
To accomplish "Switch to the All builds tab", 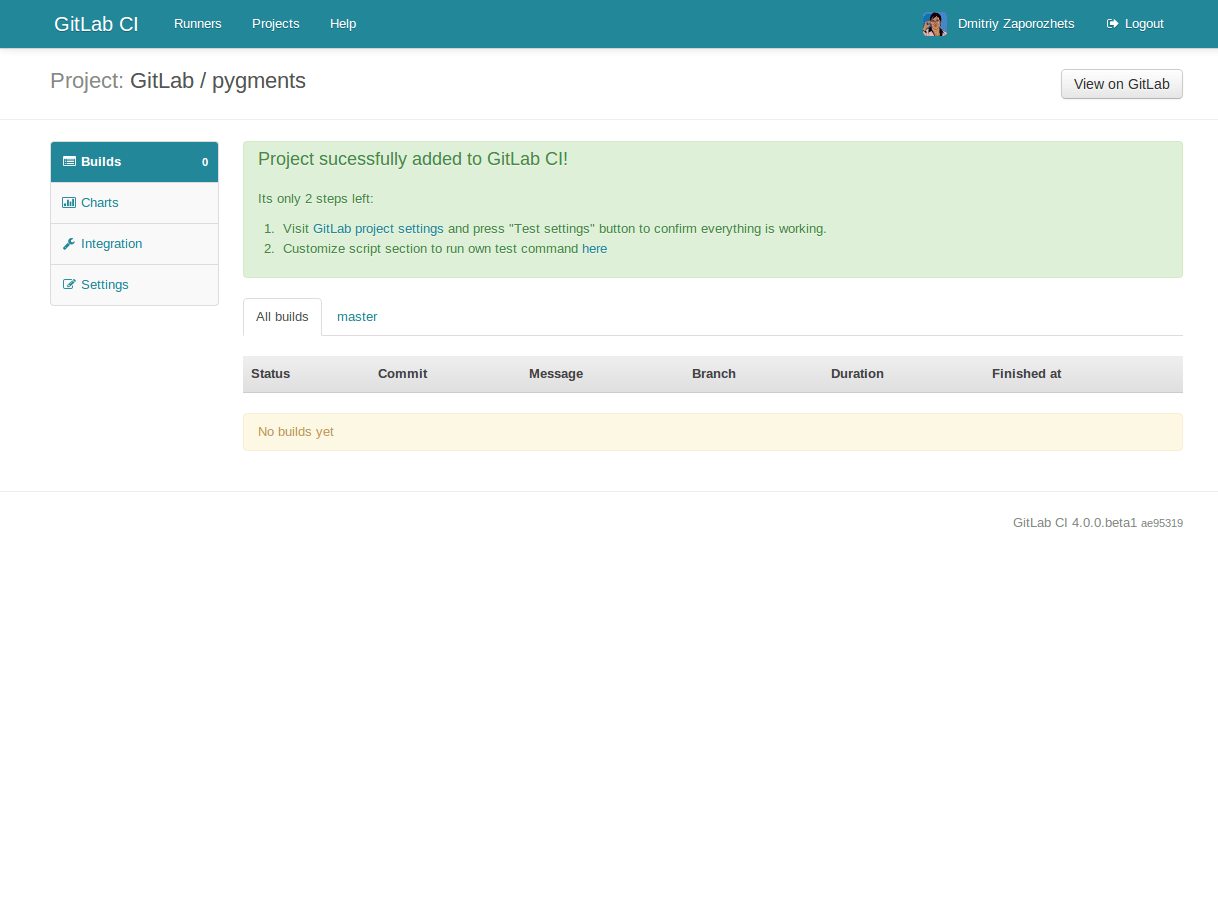I will pos(282,317).
